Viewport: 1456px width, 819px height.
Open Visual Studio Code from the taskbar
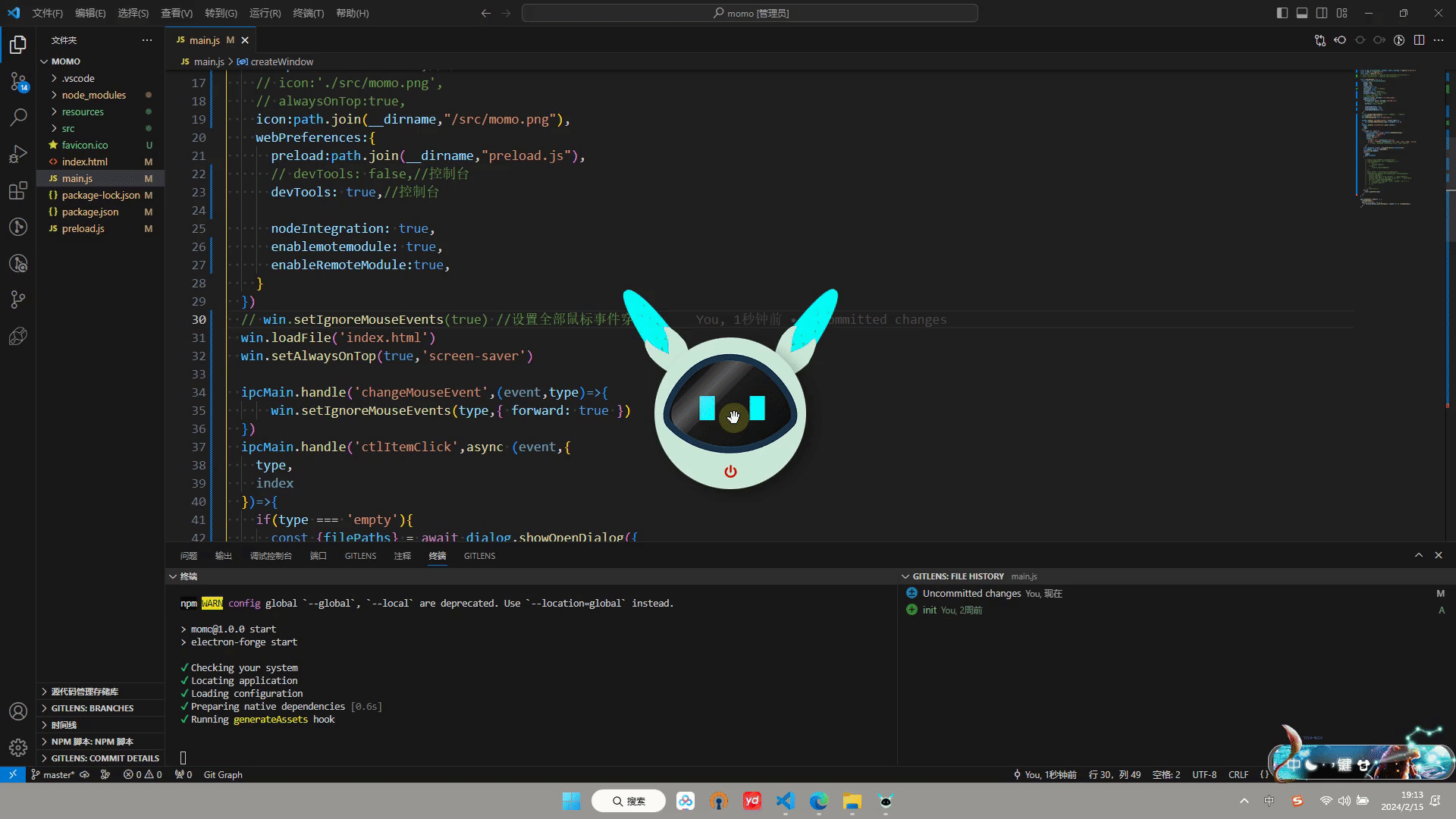coord(785,801)
